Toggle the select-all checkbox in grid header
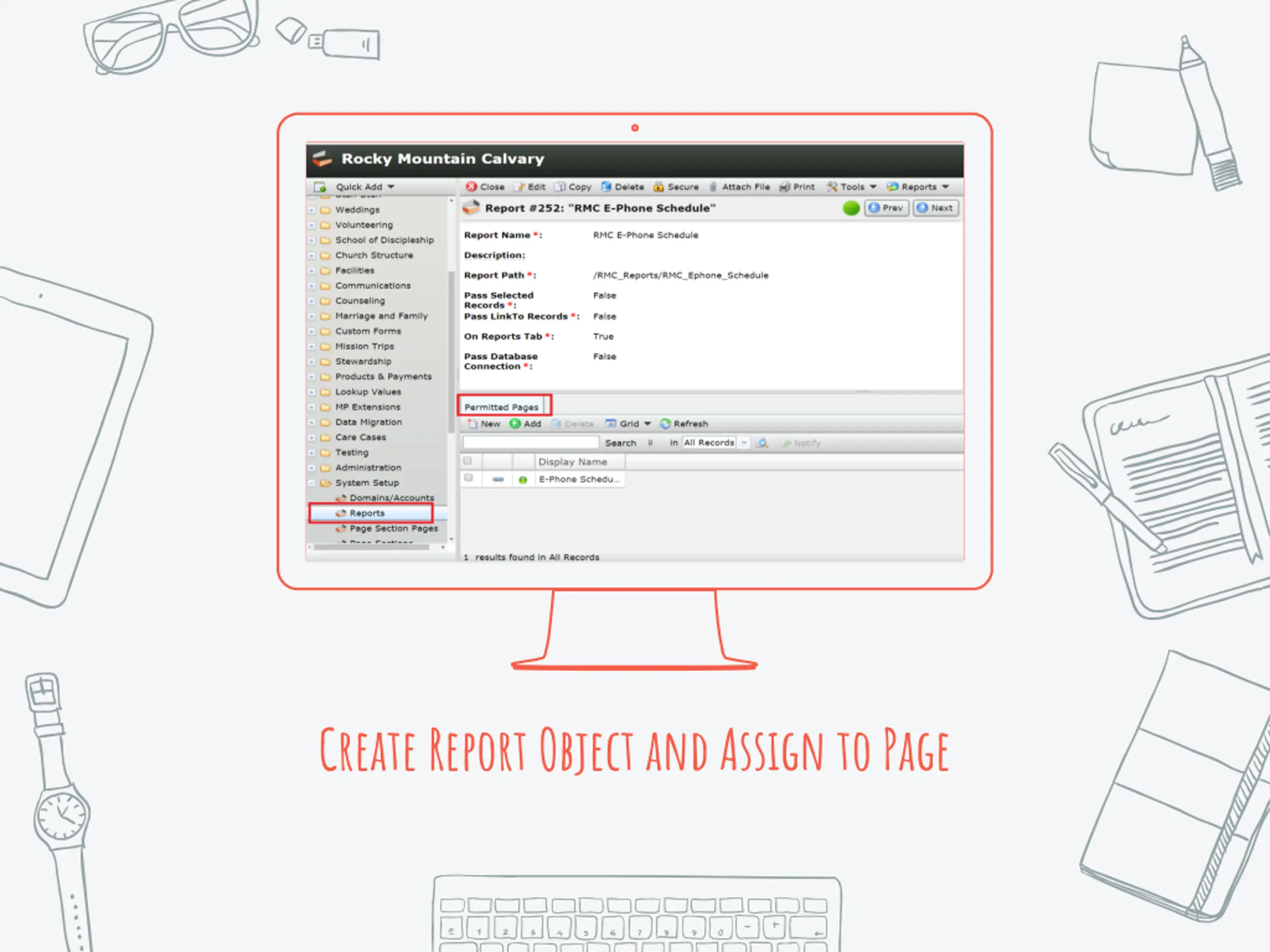Screen dimensions: 1270x952 (x=467, y=461)
